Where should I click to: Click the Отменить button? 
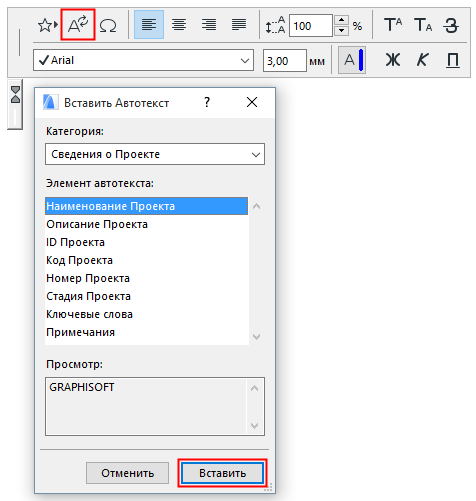point(127,473)
